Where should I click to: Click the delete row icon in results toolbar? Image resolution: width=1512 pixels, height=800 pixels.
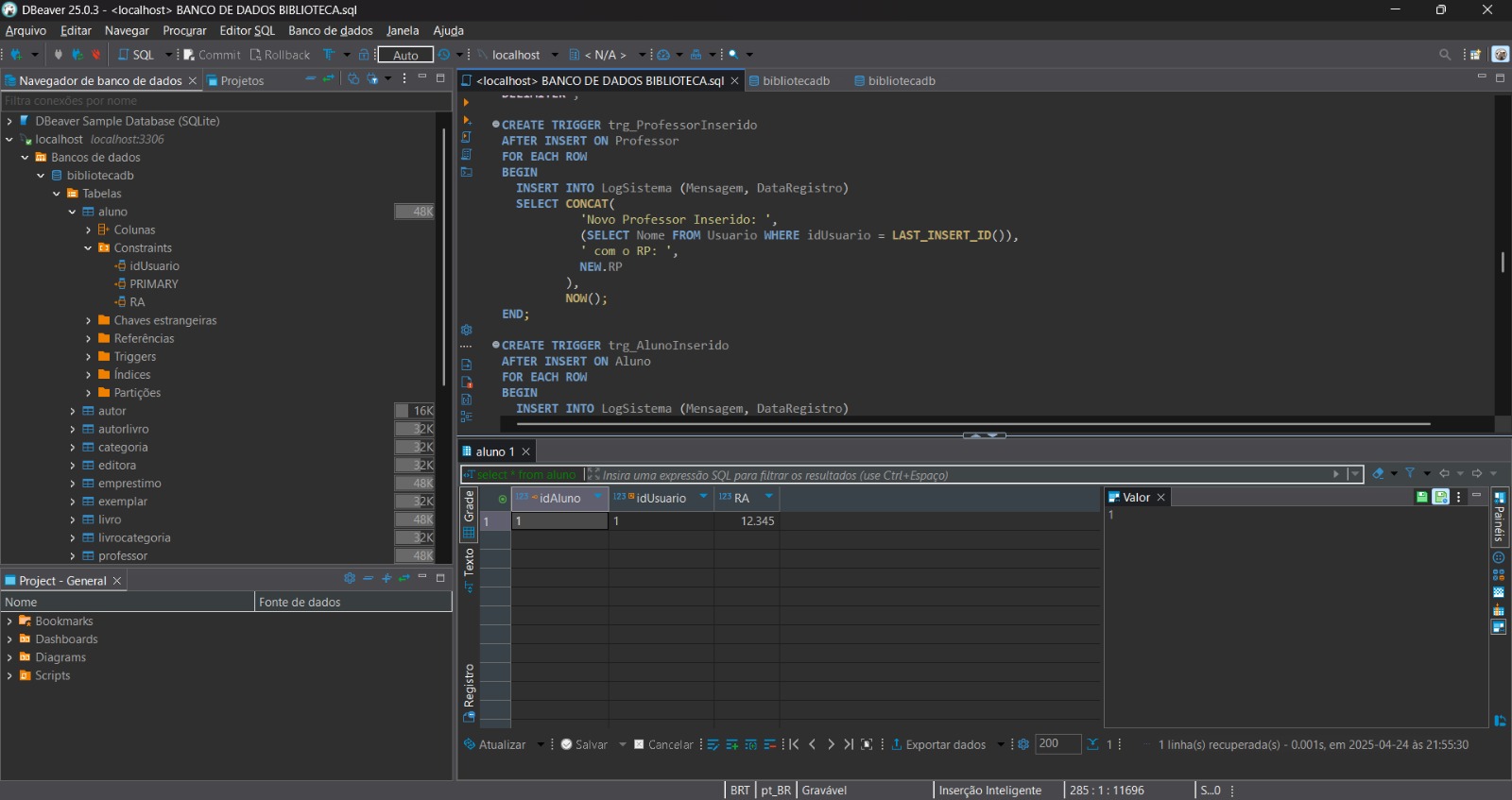point(770,744)
